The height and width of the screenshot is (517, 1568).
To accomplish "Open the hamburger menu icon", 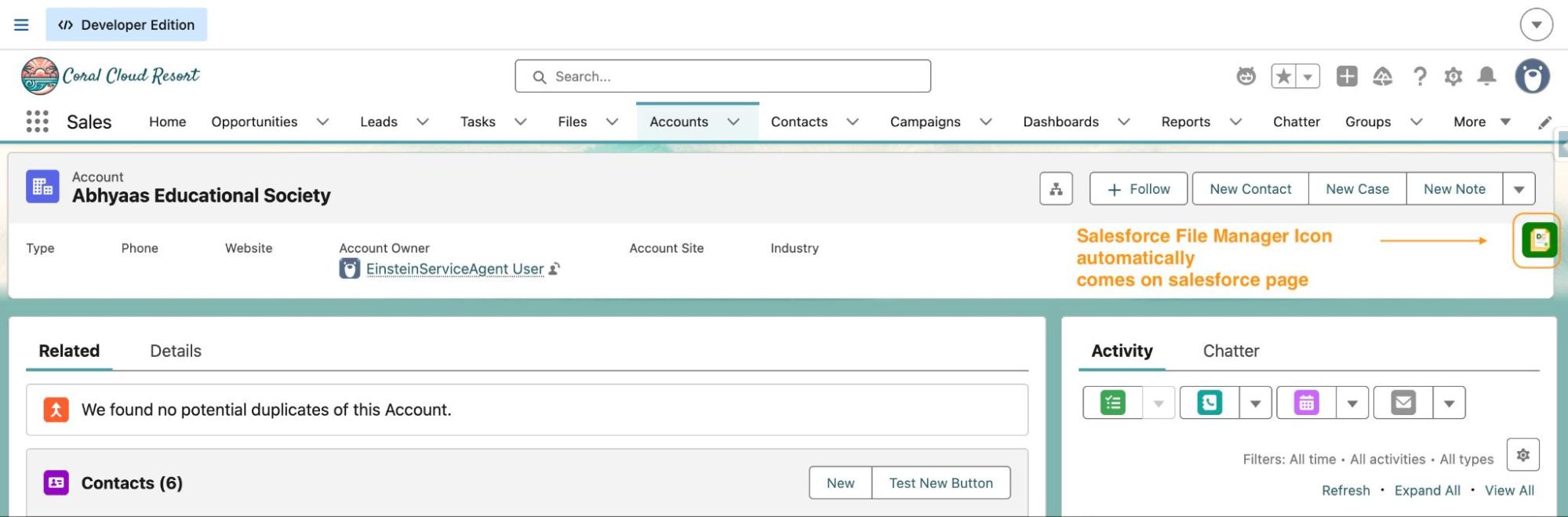I will coord(21,25).
